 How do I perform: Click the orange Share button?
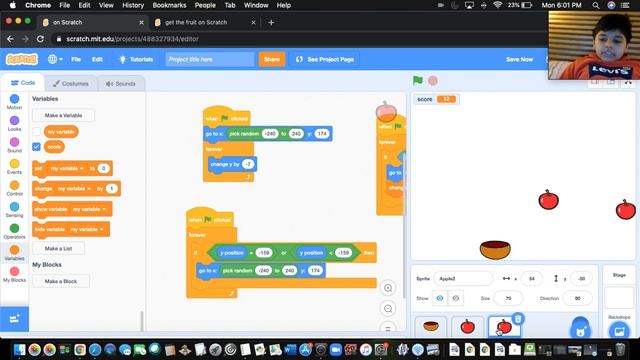coord(271,59)
